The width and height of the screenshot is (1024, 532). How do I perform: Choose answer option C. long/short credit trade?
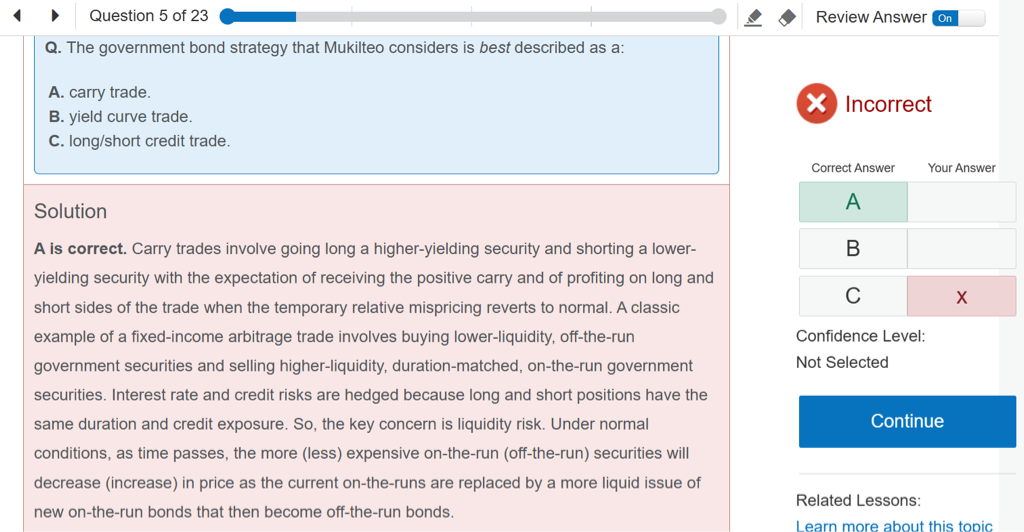[139, 141]
